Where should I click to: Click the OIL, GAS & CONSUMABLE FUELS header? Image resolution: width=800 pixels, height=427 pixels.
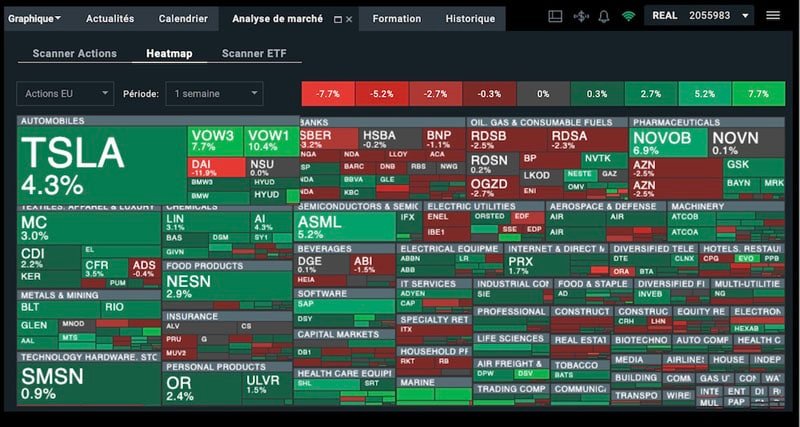pos(547,122)
